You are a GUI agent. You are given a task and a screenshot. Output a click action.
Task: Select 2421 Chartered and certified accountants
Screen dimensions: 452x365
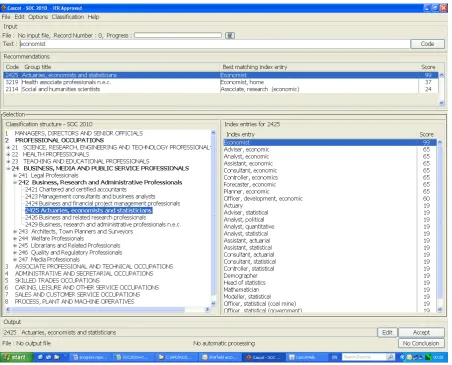point(76,189)
